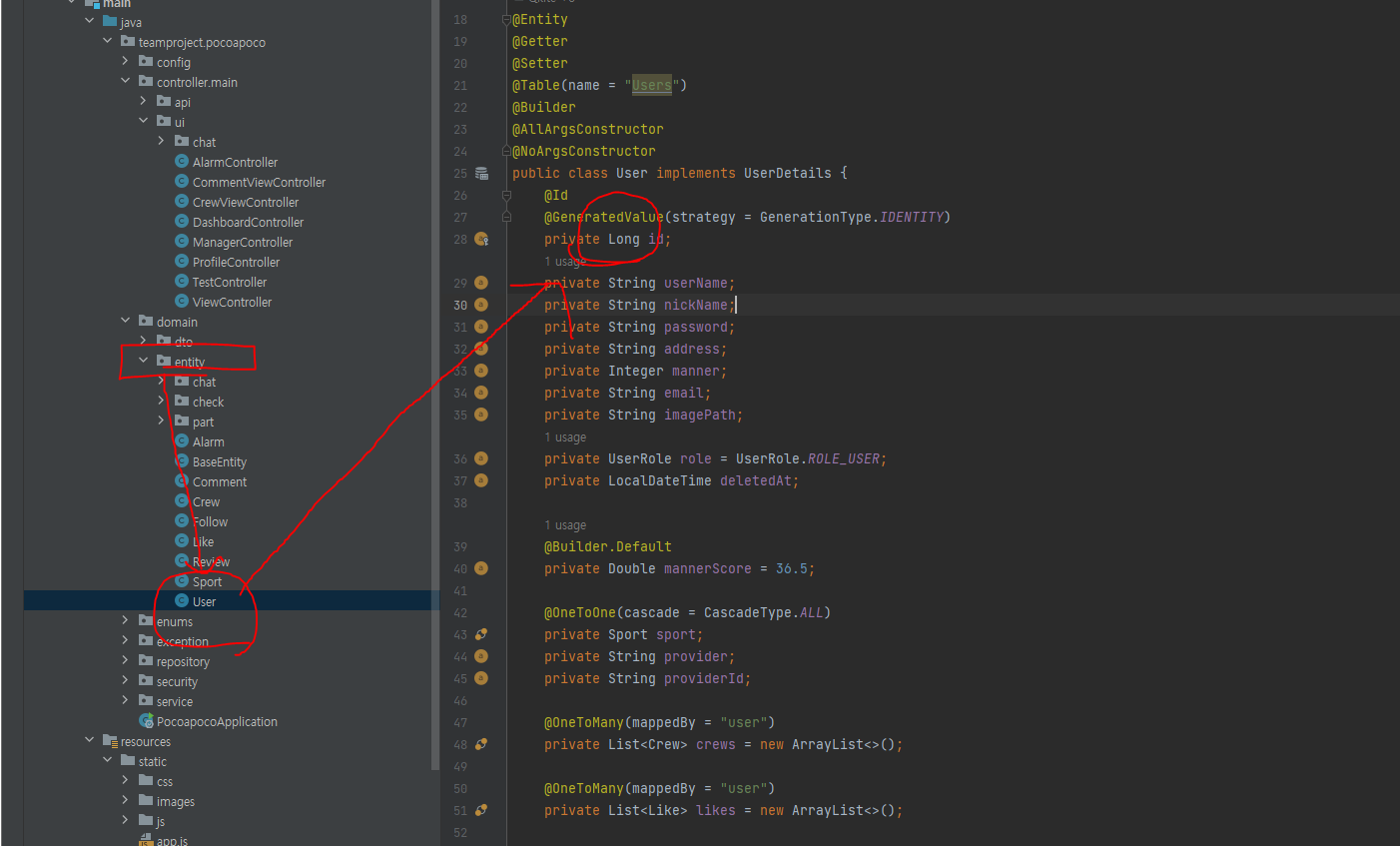Click relation gutter icon on crews line
This screenshot has height=846, width=1400.
click(481, 744)
